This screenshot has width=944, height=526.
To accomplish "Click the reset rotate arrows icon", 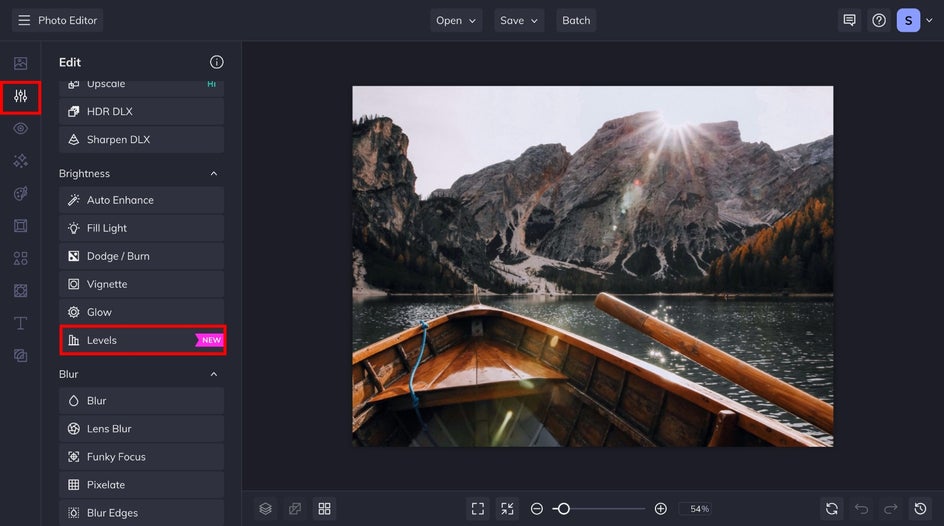I will click(x=832, y=509).
